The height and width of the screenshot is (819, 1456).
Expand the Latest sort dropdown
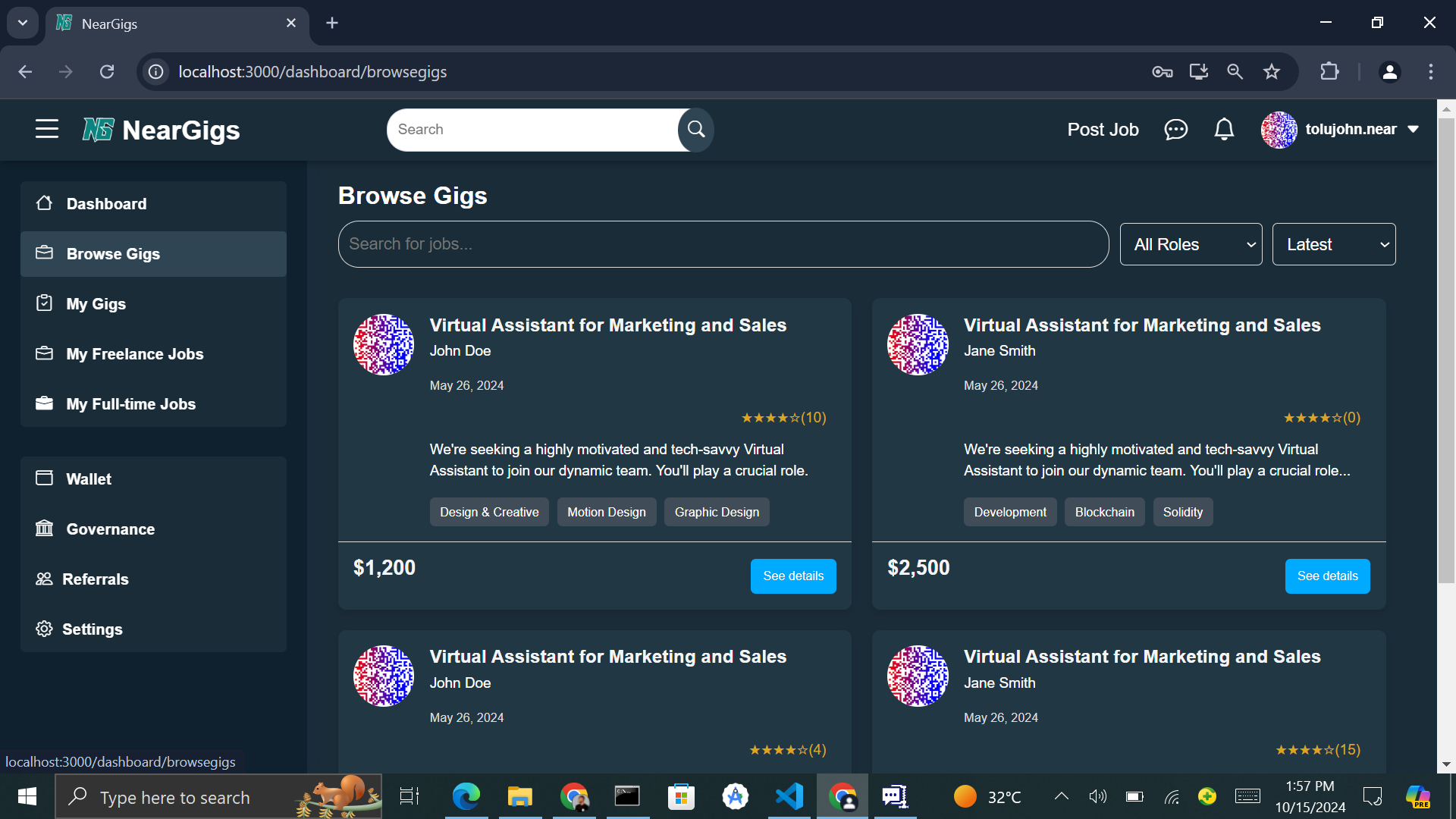pos(1333,244)
